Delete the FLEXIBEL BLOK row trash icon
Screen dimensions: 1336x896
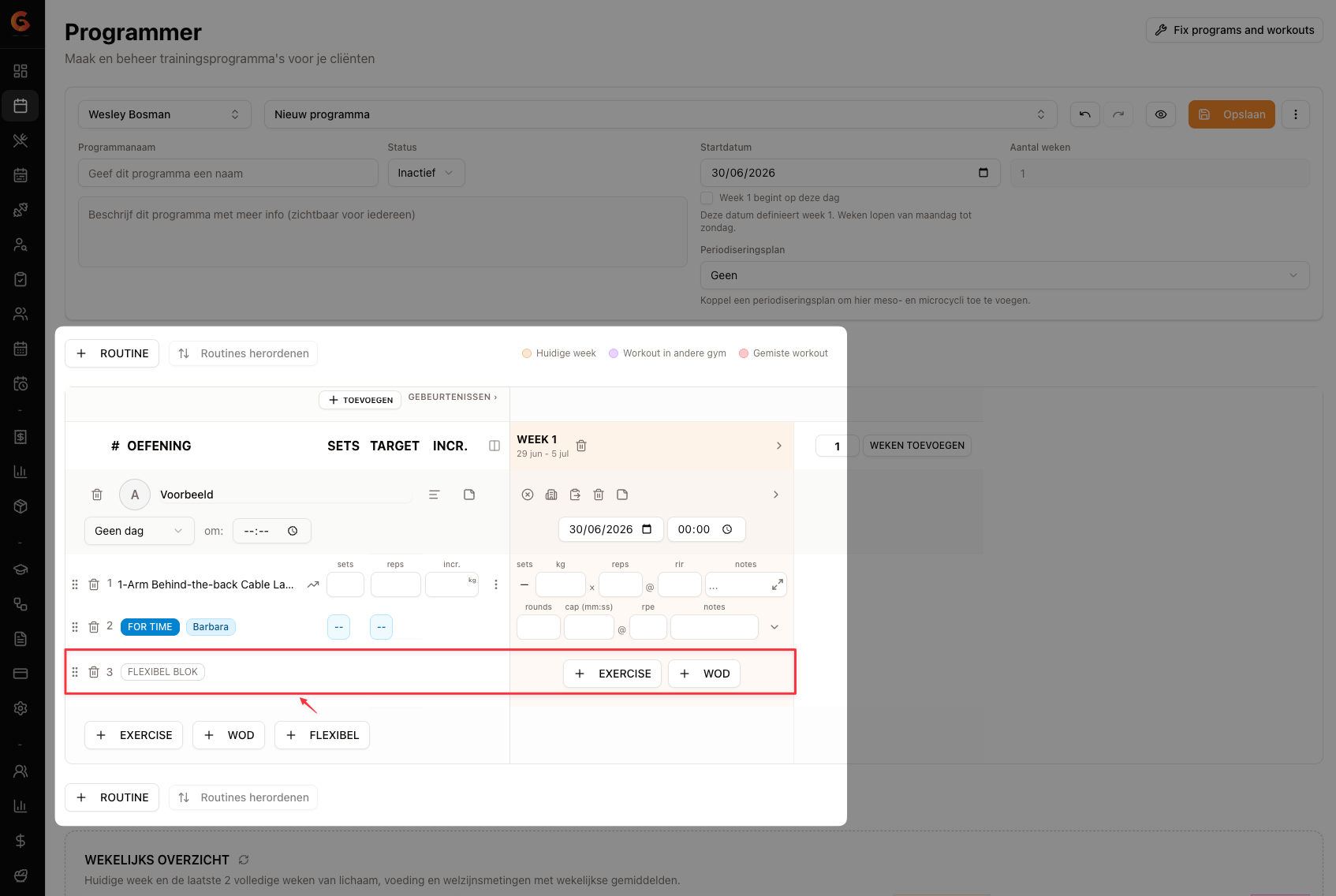(x=94, y=672)
